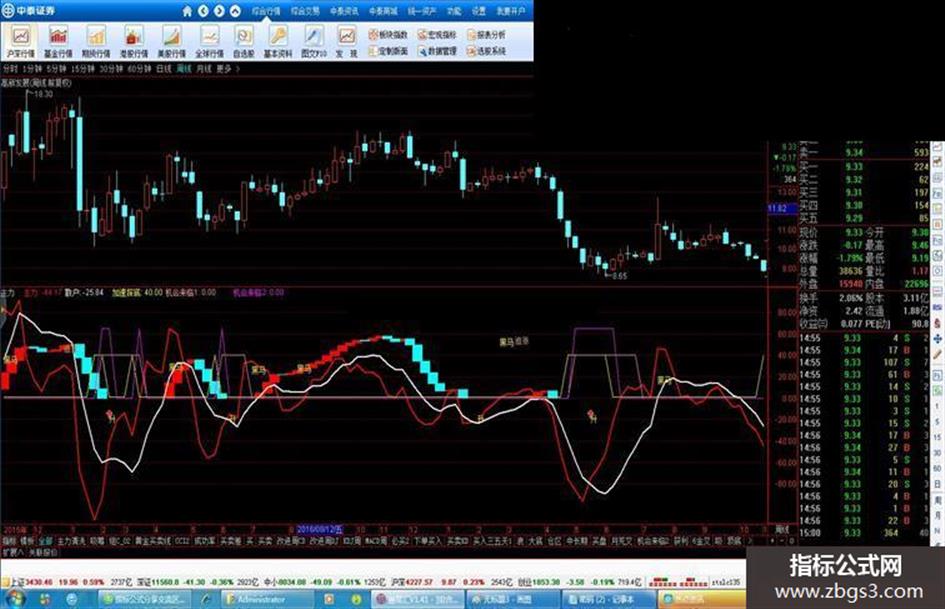Image resolution: width=945 pixels, height=609 pixels.
Task: Go back with the left arrow icon
Action: point(203,11)
